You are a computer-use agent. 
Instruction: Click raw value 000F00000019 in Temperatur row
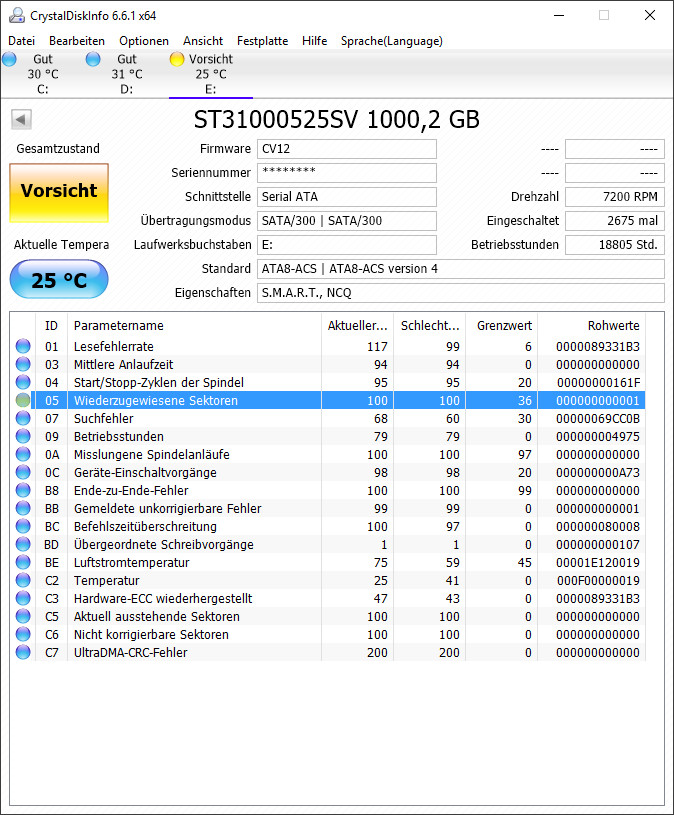click(598, 581)
